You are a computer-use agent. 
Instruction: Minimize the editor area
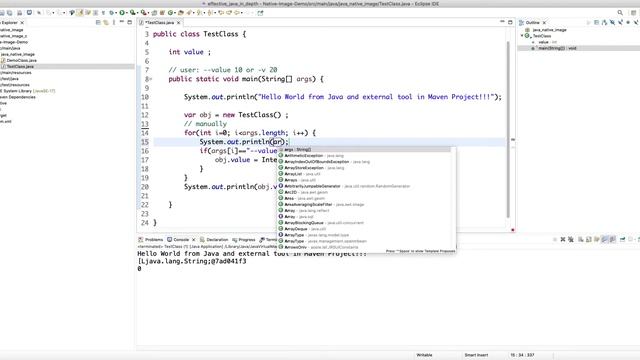click(502, 22)
